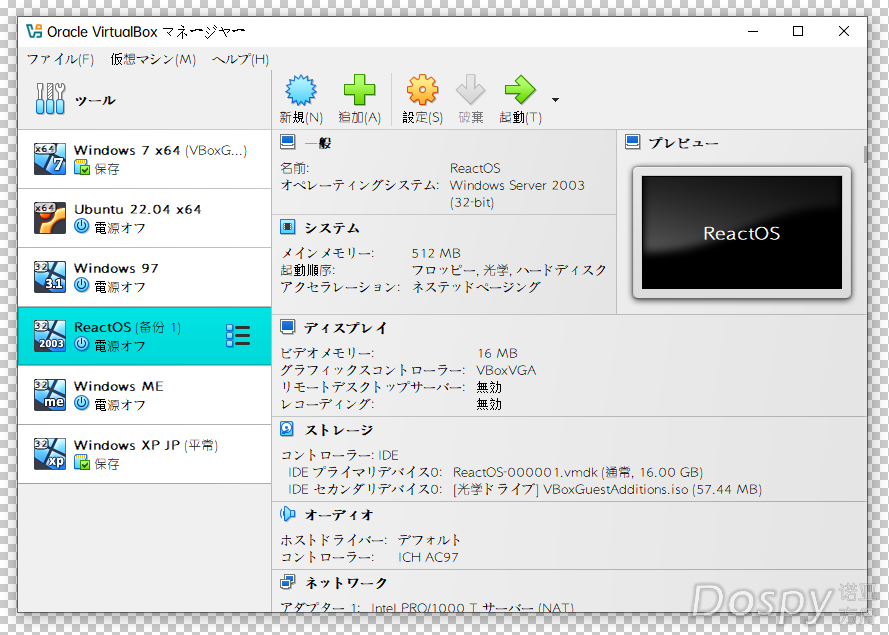The image size is (889, 635).
Task: Open the Storage (ストレージ) section header
Action: click(339, 430)
